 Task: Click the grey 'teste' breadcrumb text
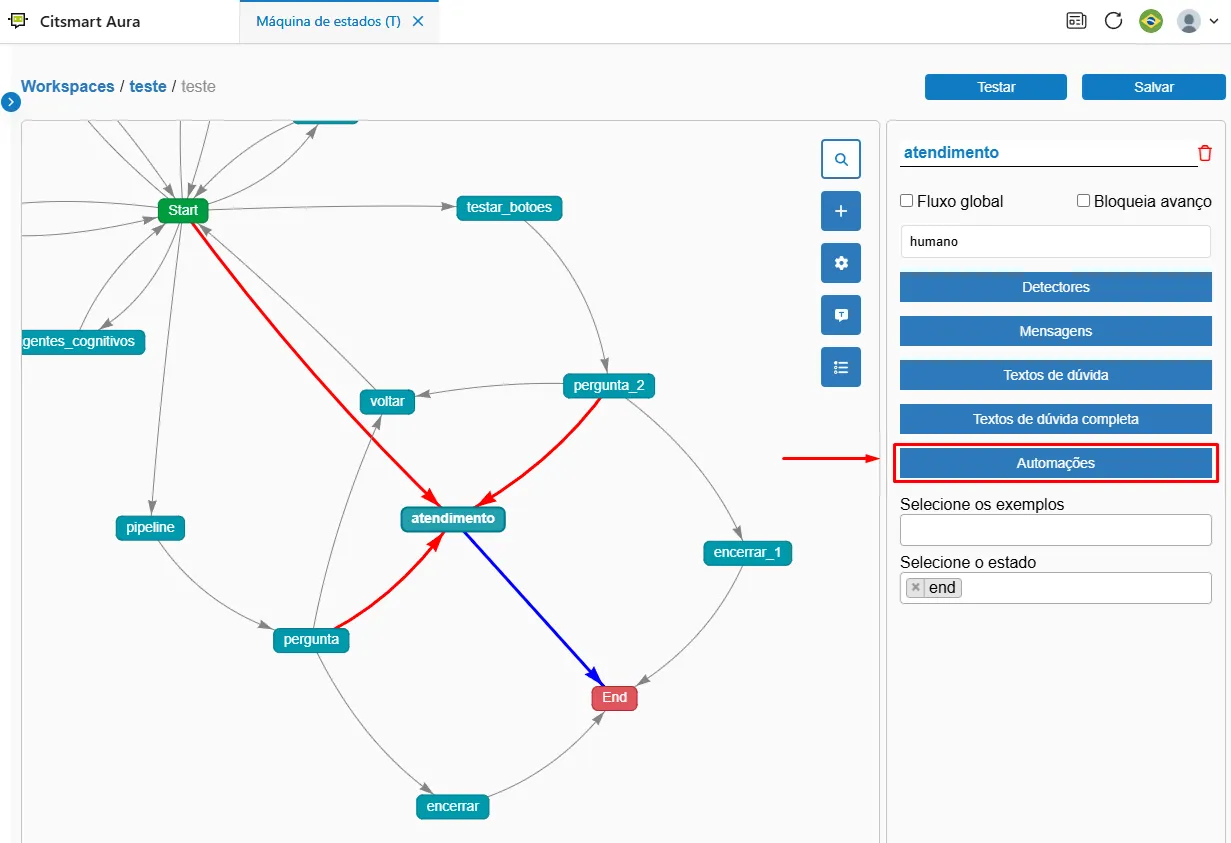[198, 86]
